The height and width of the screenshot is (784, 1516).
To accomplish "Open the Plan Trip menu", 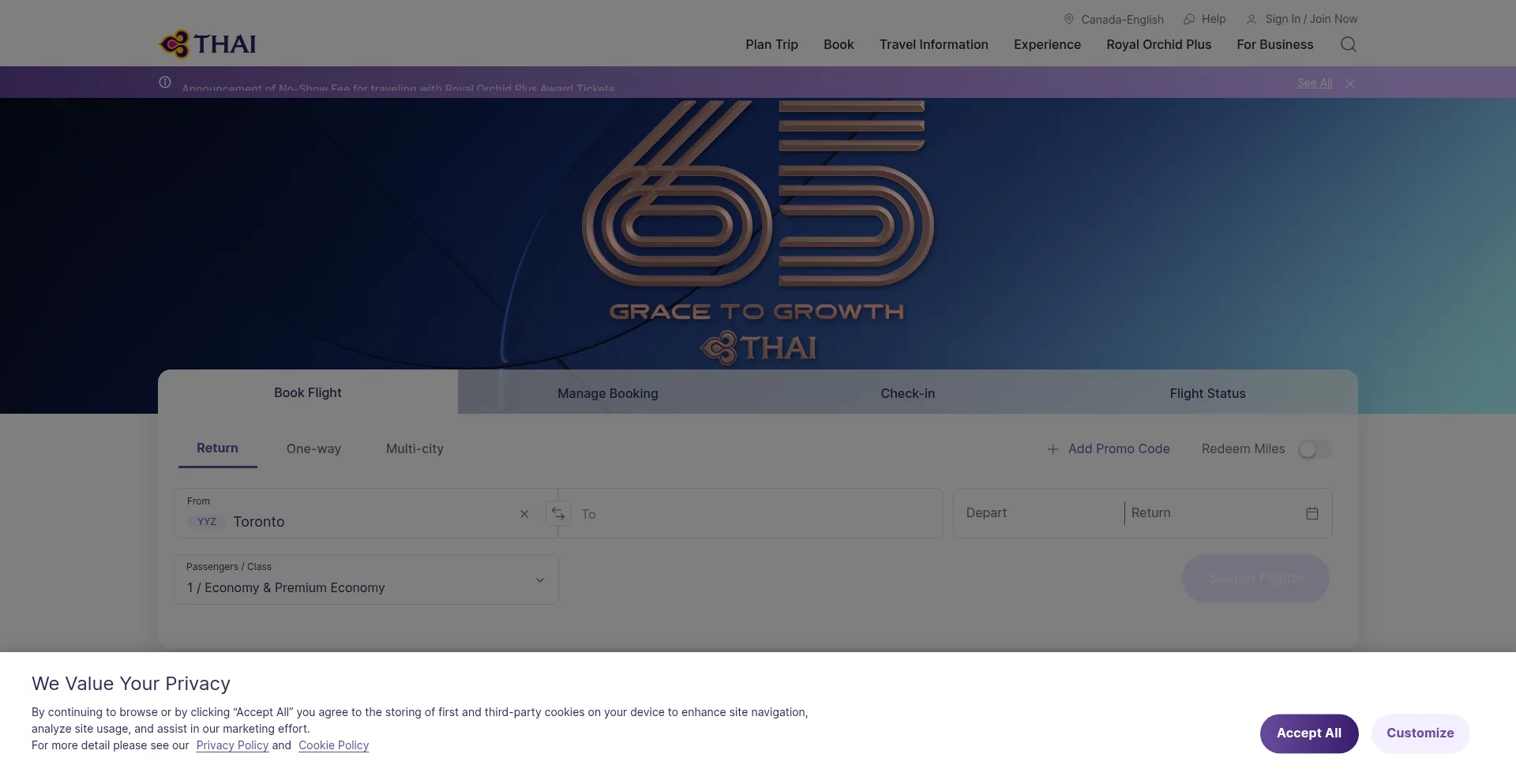I will pyautogui.click(x=771, y=44).
